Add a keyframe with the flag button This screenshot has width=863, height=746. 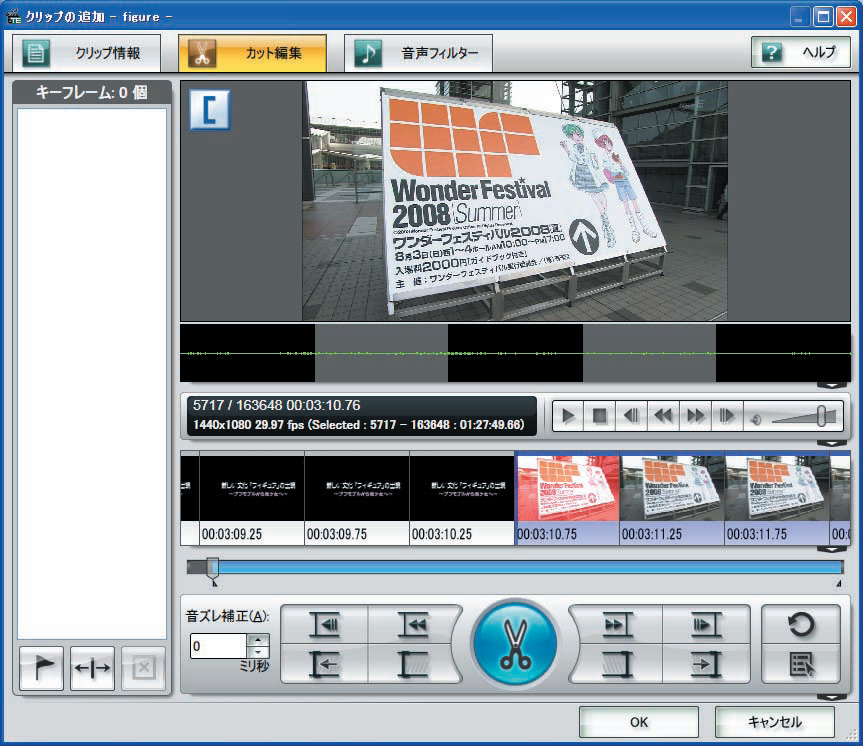pyautogui.click(x=42, y=668)
